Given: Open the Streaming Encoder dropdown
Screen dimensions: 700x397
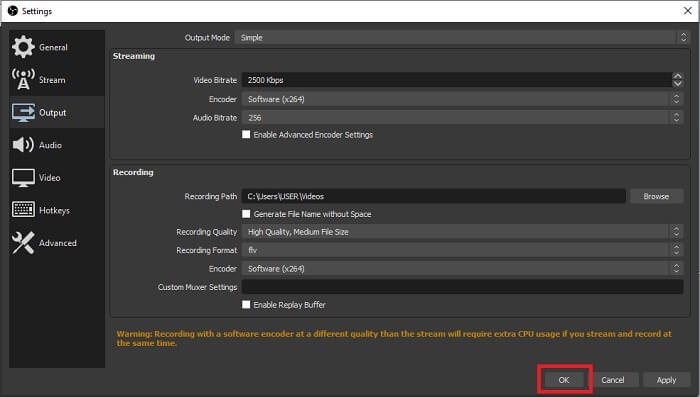Looking at the screenshot, I should click(462, 99).
